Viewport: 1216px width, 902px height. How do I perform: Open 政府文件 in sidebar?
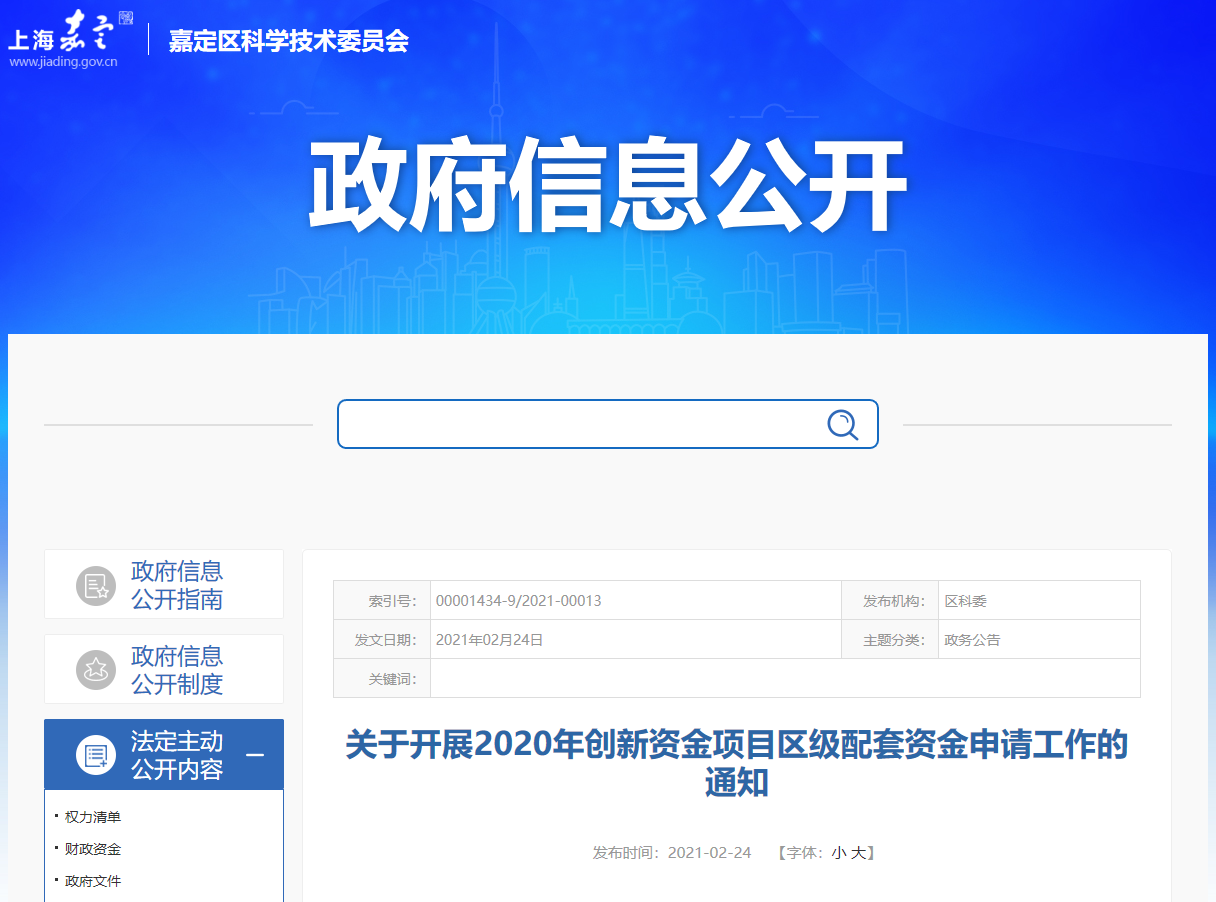[x=93, y=881]
